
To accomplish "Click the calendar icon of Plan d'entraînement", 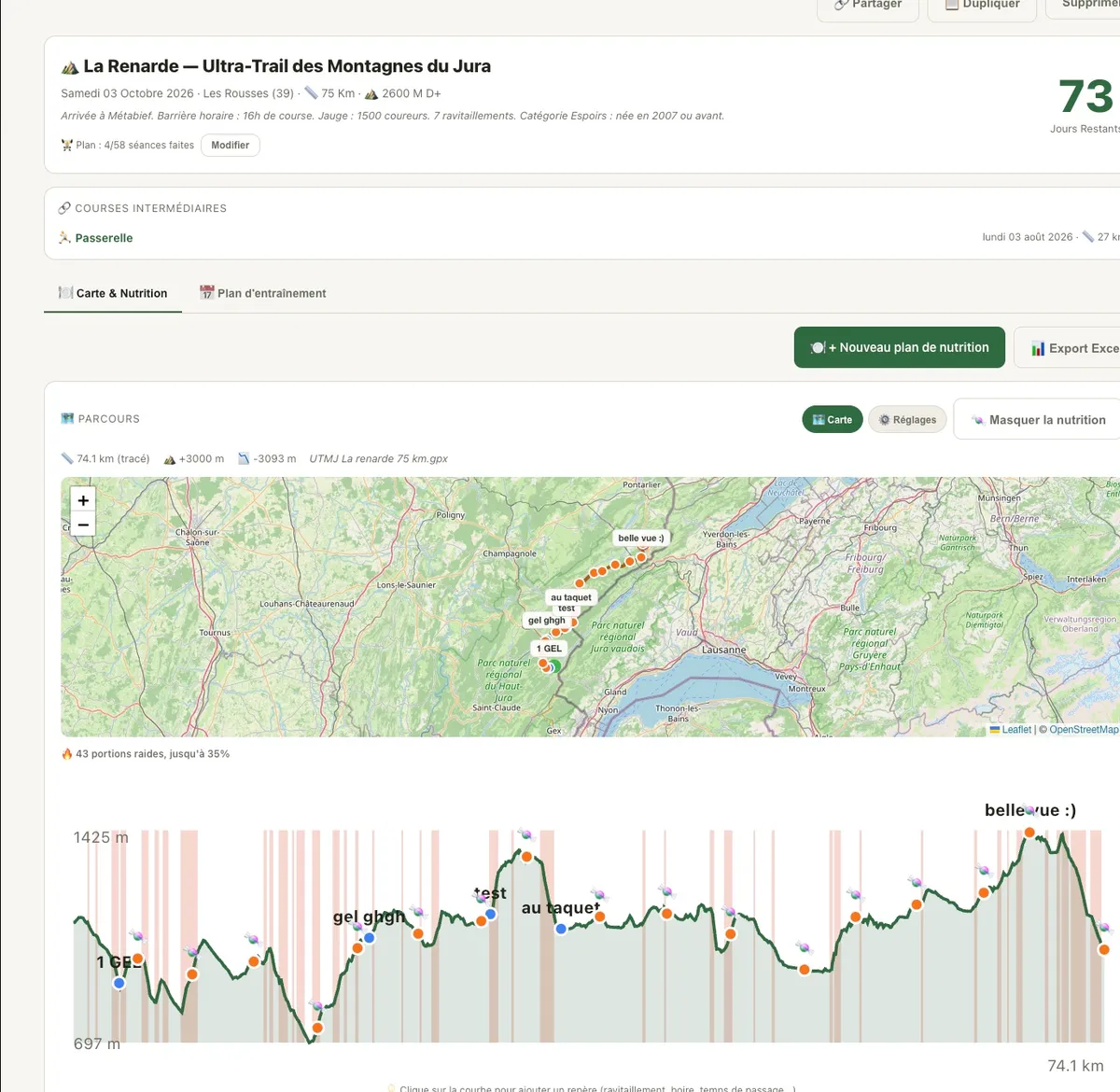I will (207, 292).
